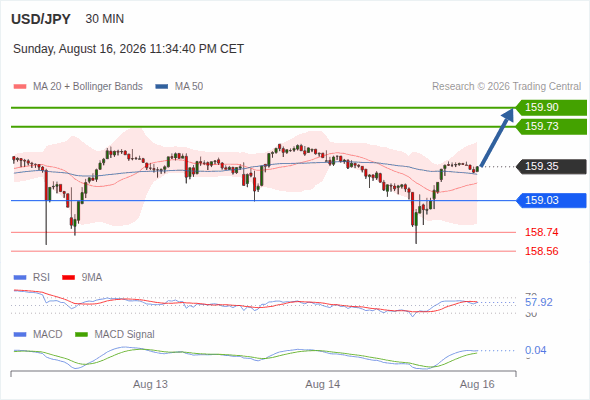Click the USD/JPY pair title
The image size is (590, 400).
41,19
